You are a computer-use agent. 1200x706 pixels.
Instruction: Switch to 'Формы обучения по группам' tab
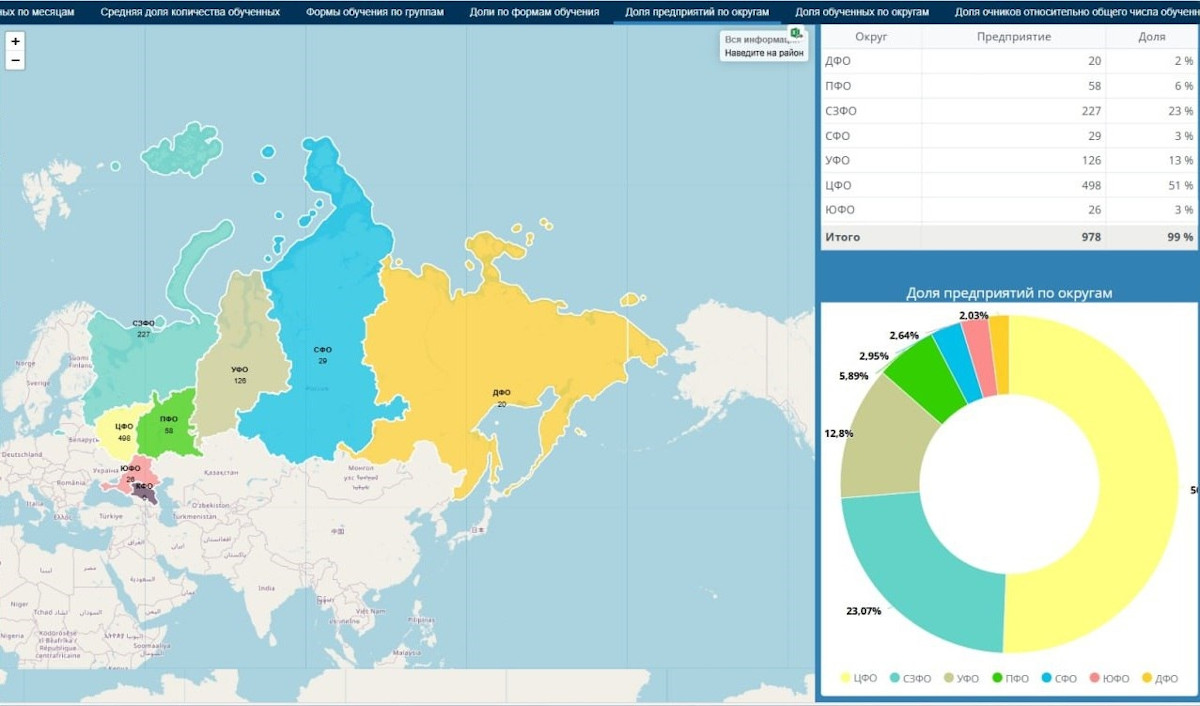374,12
